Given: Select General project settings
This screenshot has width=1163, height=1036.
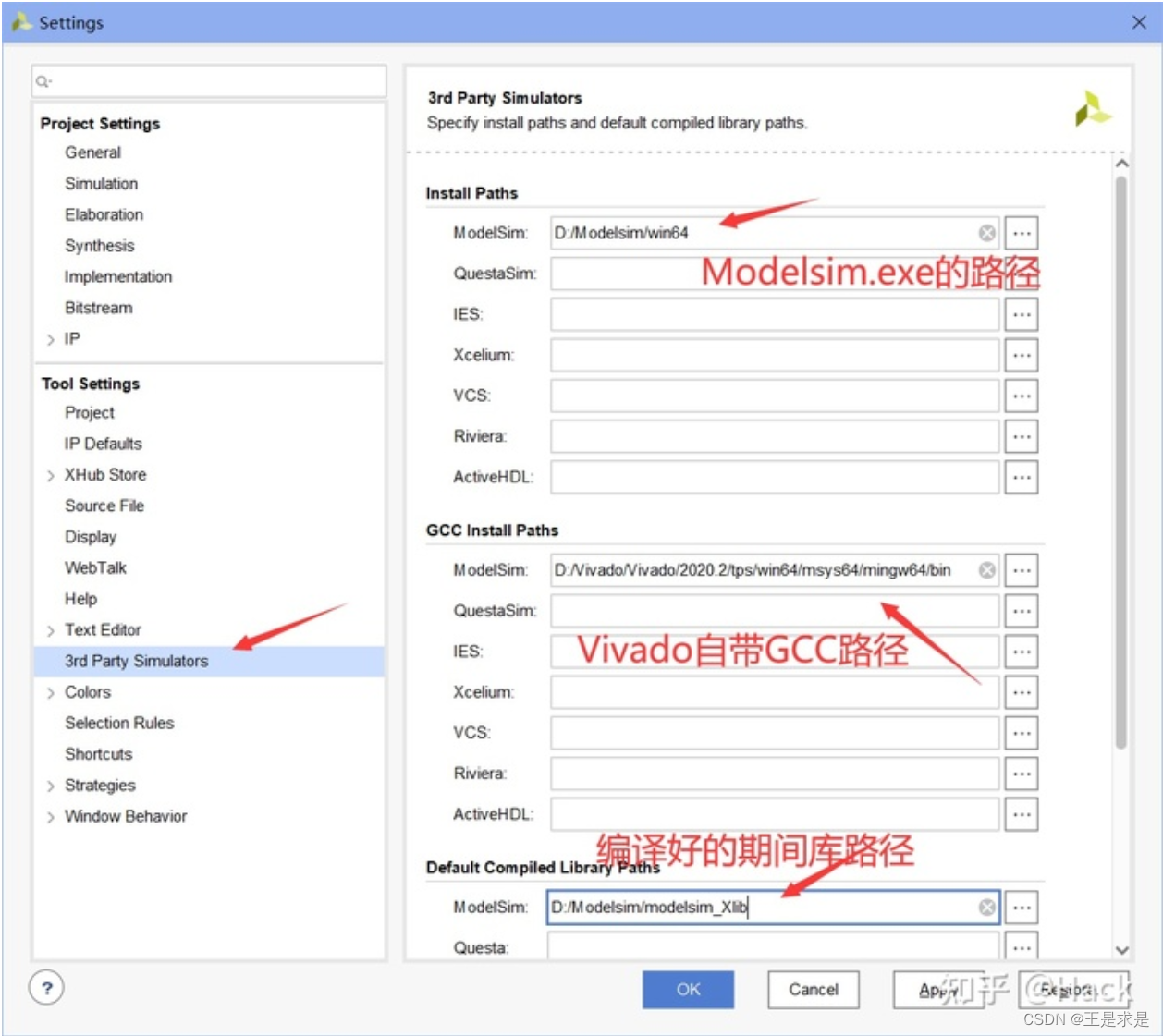Looking at the screenshot, I should (x=92, y=152).
